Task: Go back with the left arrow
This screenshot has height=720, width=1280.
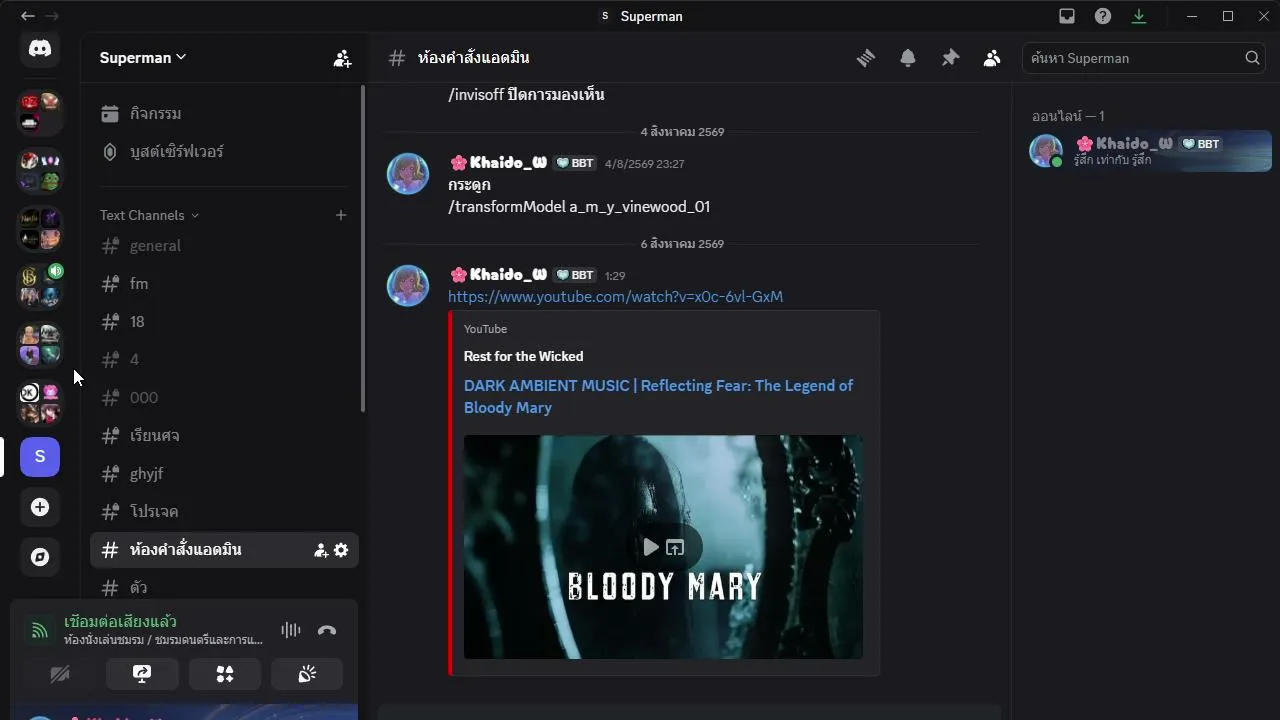Action: [x=27, y=16]
